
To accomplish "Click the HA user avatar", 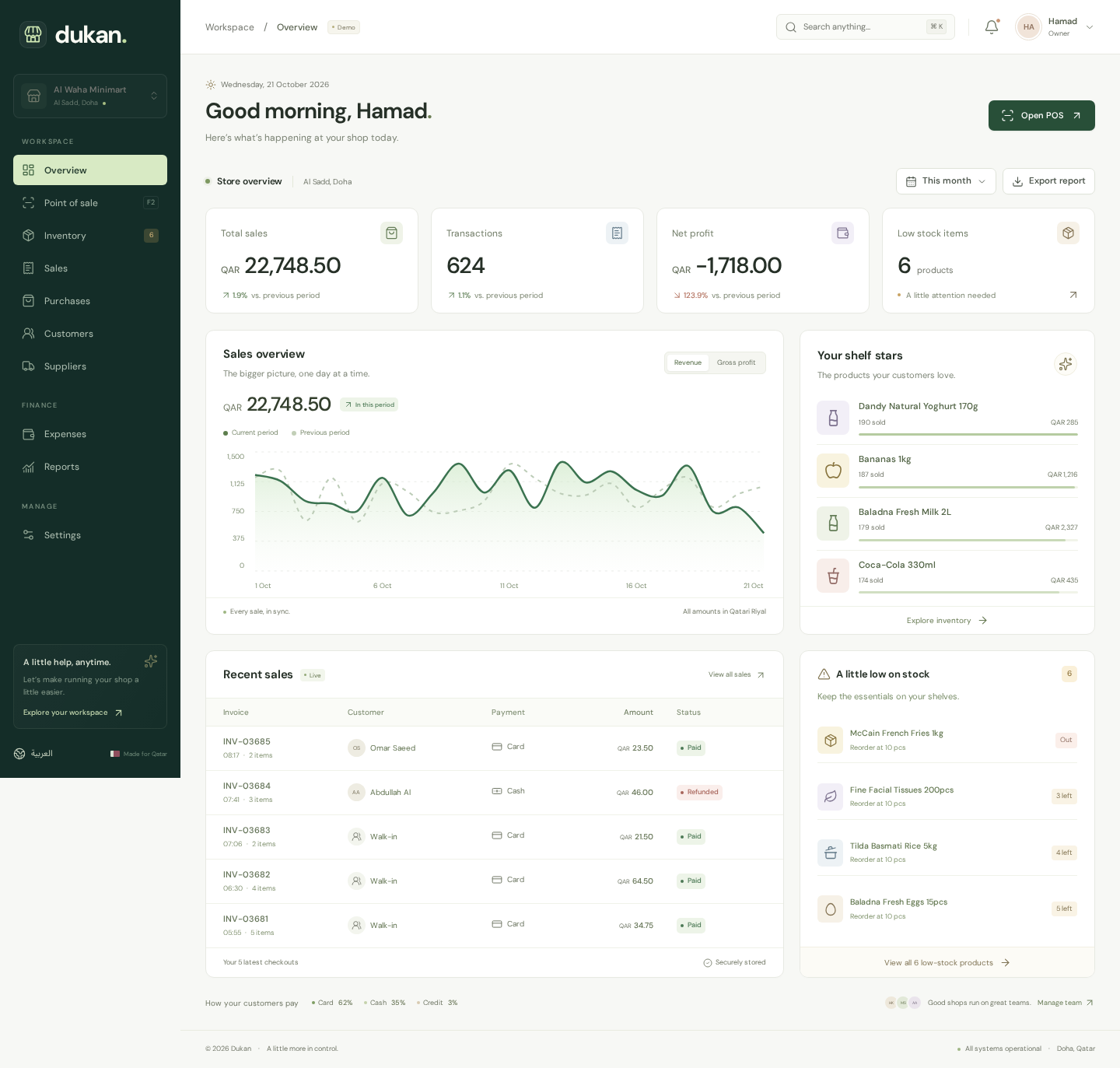I will point(1028,27).
